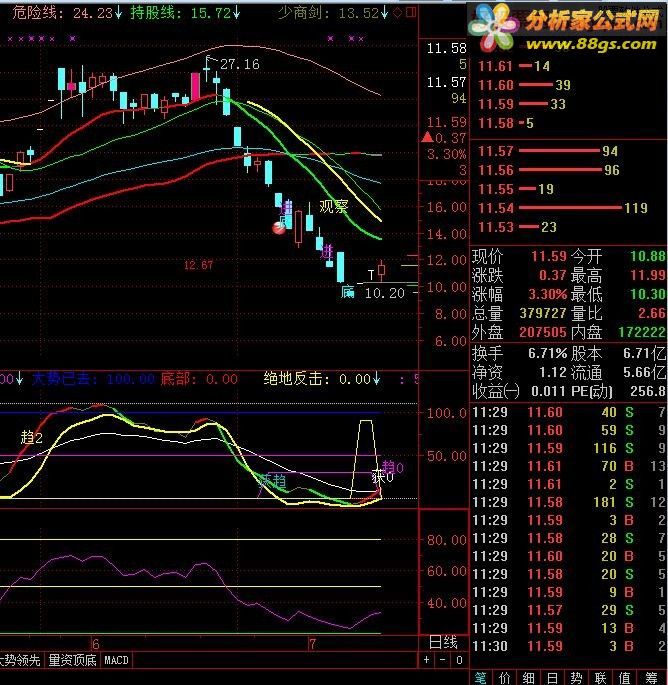The height and width of the screenshot is (685, 668).
Task: Click the 今开 10.88 value
Action: (x=647, y=256)
